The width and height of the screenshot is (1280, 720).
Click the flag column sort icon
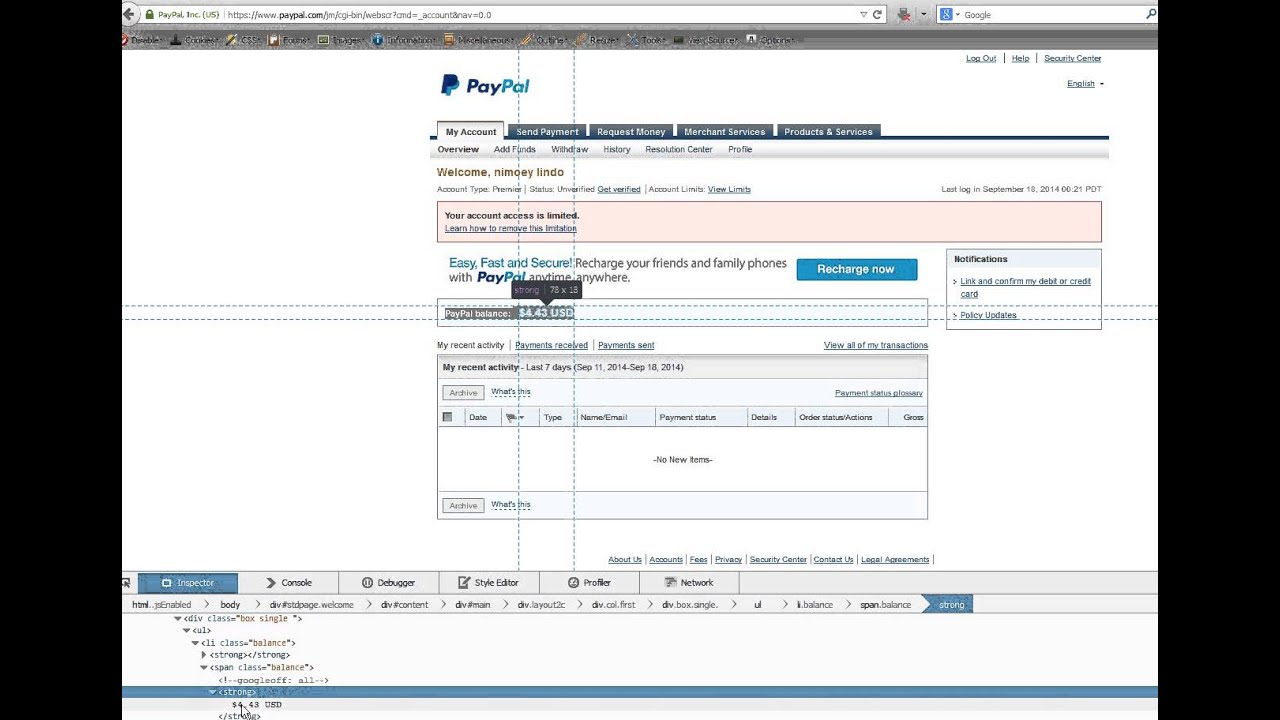[514, 417]
